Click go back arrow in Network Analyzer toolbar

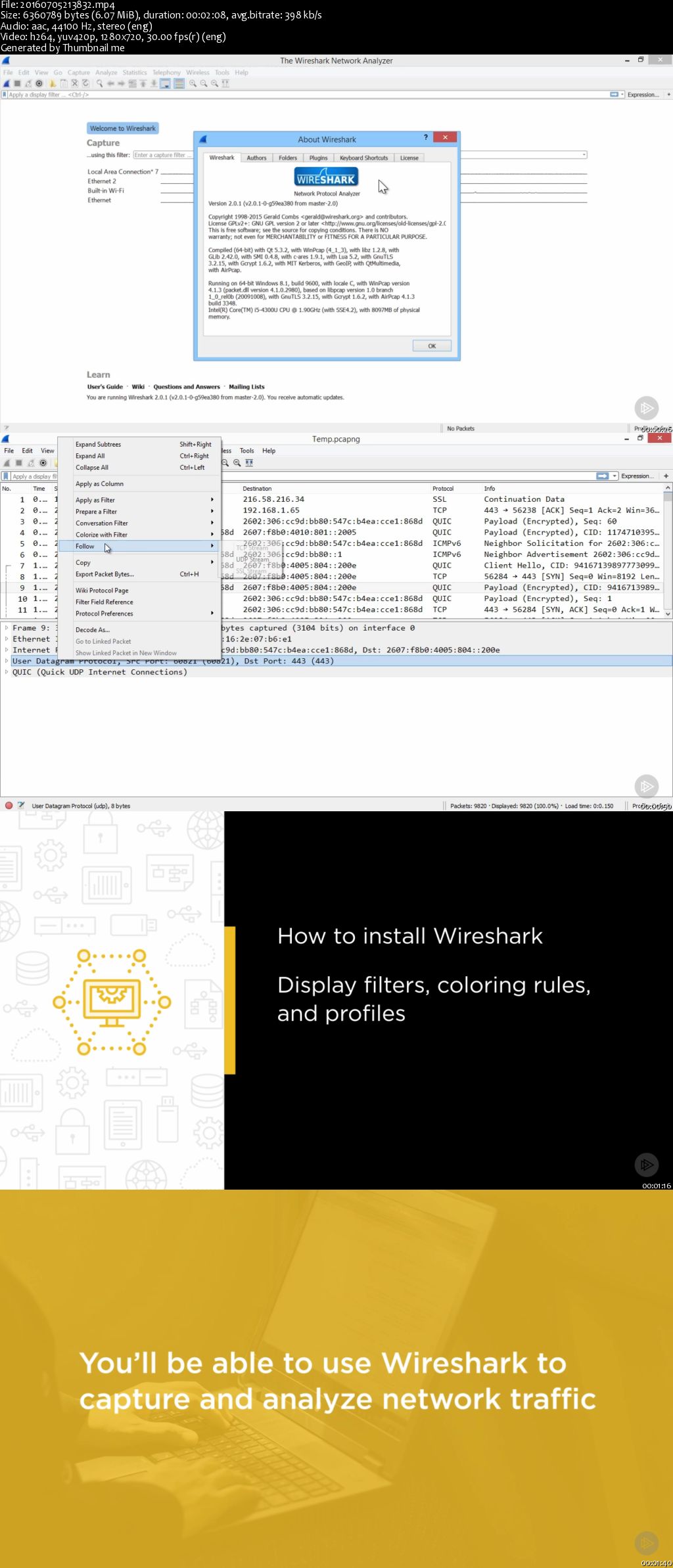tap(110, 83)
